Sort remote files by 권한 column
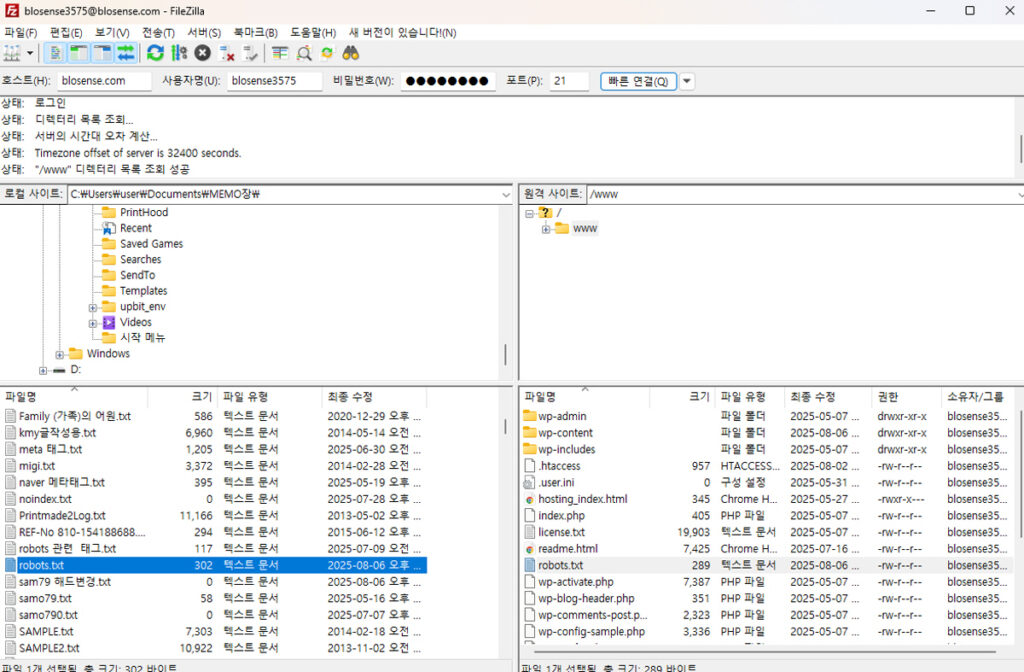The height and width of the screenshot is (672, 1024). click(906, 397)
